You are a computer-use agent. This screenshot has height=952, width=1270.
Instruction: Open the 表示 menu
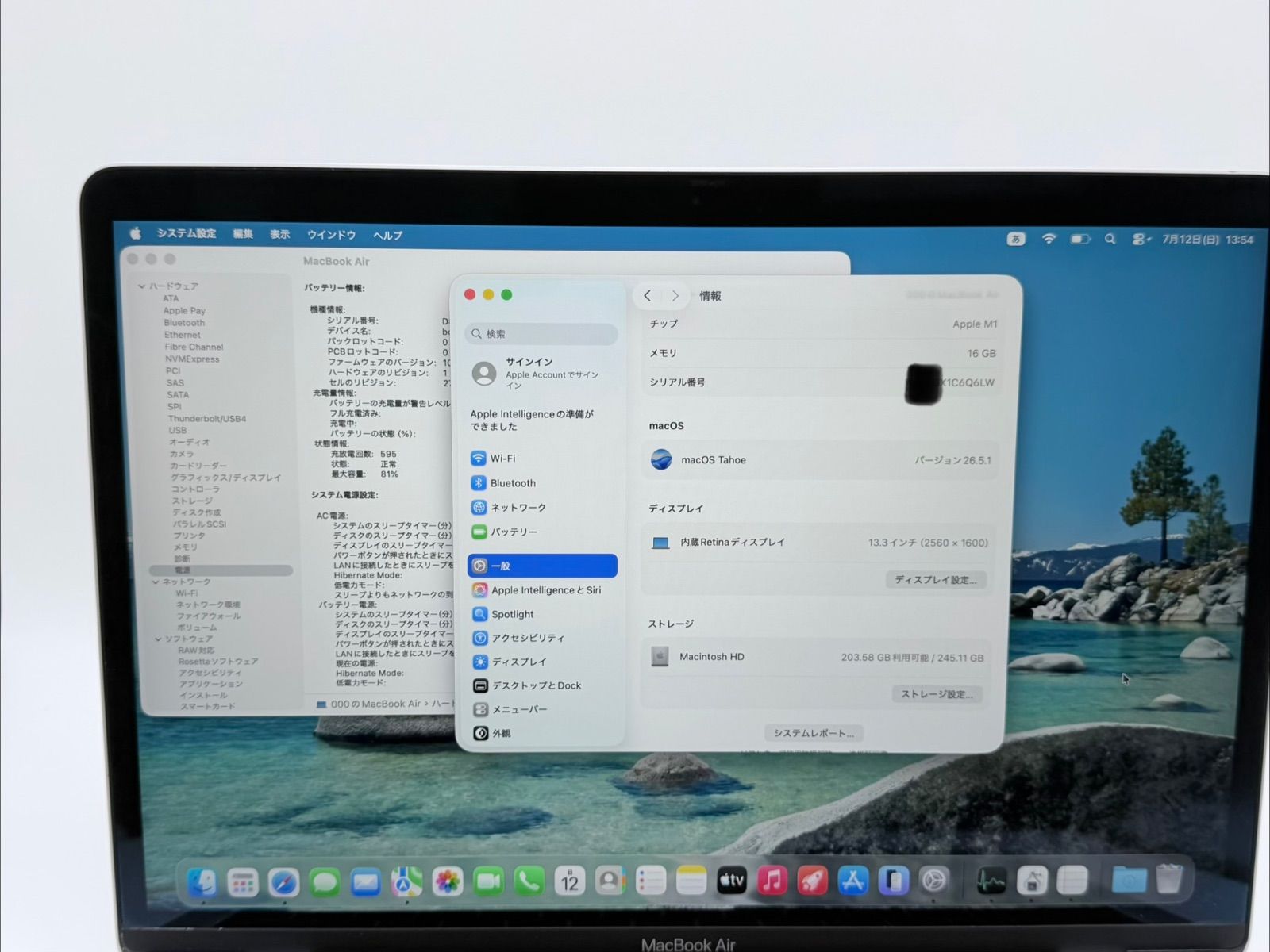click(279, 235)
